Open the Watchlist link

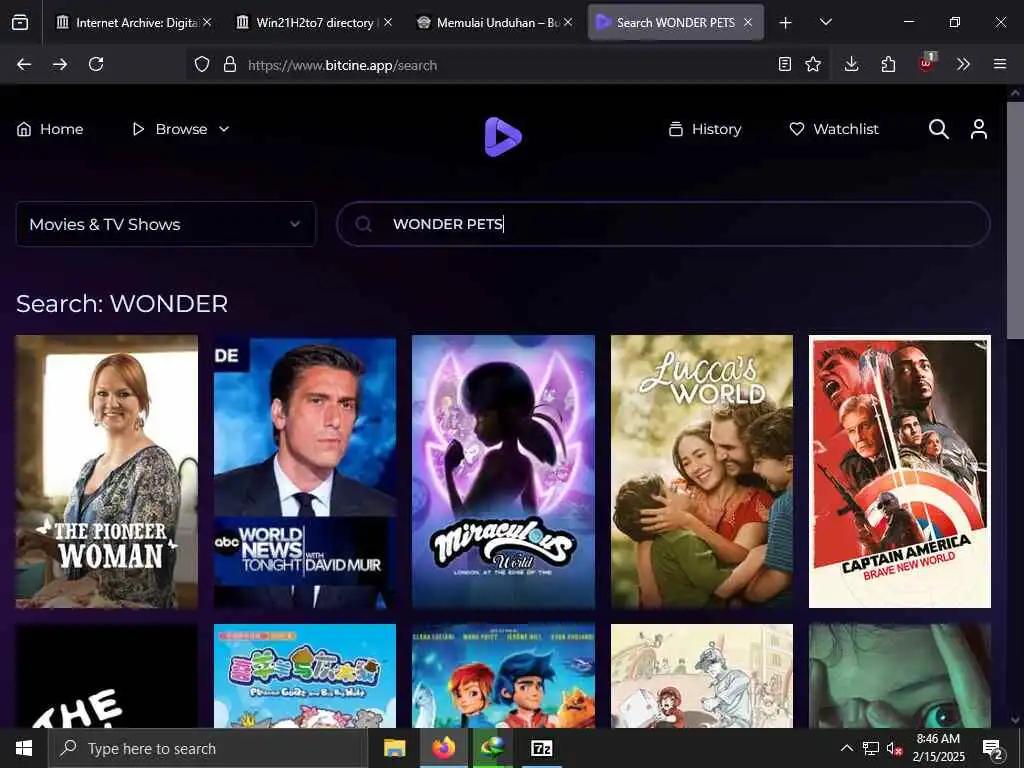834,129
